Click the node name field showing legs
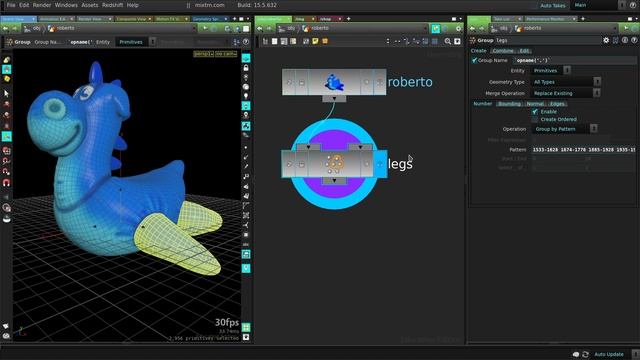Image resolution: width=640 pixels, height=360 pixels. point(547,40)
